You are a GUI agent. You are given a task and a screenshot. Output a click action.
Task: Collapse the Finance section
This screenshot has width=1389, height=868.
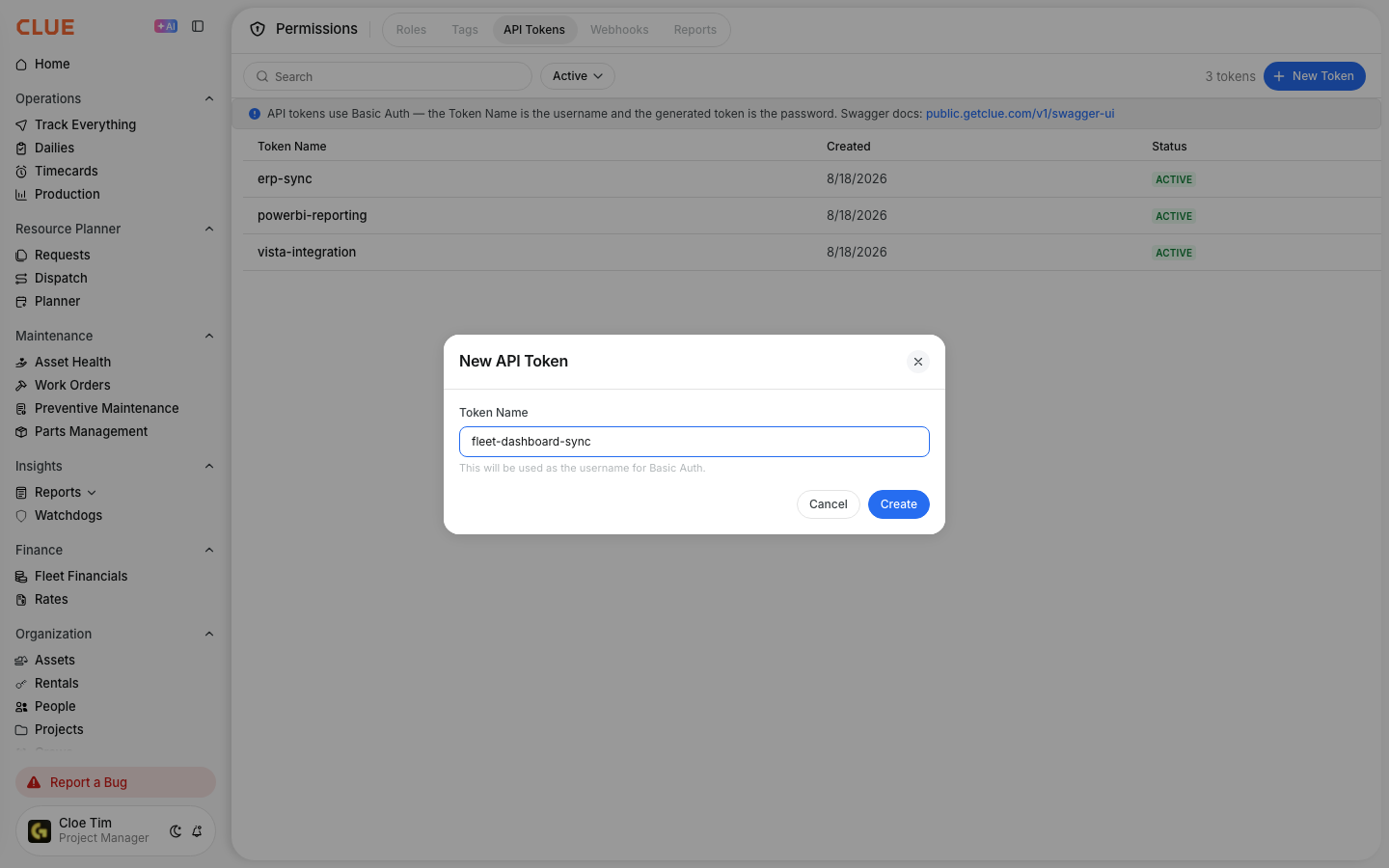click(209, 550)
